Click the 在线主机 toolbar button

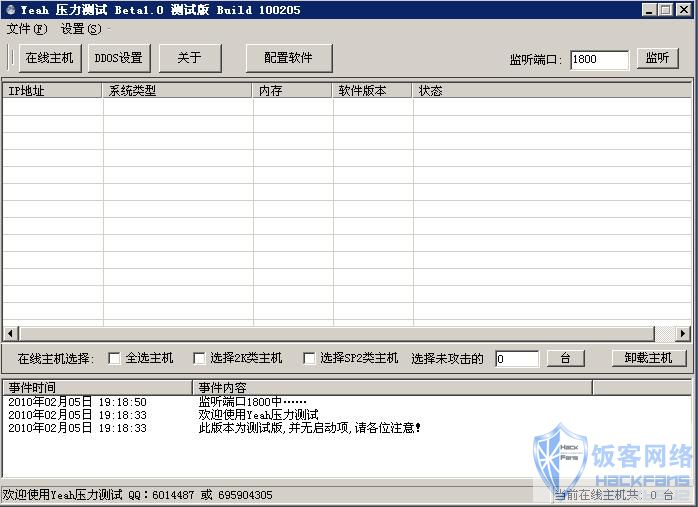[x=50, y=58]
